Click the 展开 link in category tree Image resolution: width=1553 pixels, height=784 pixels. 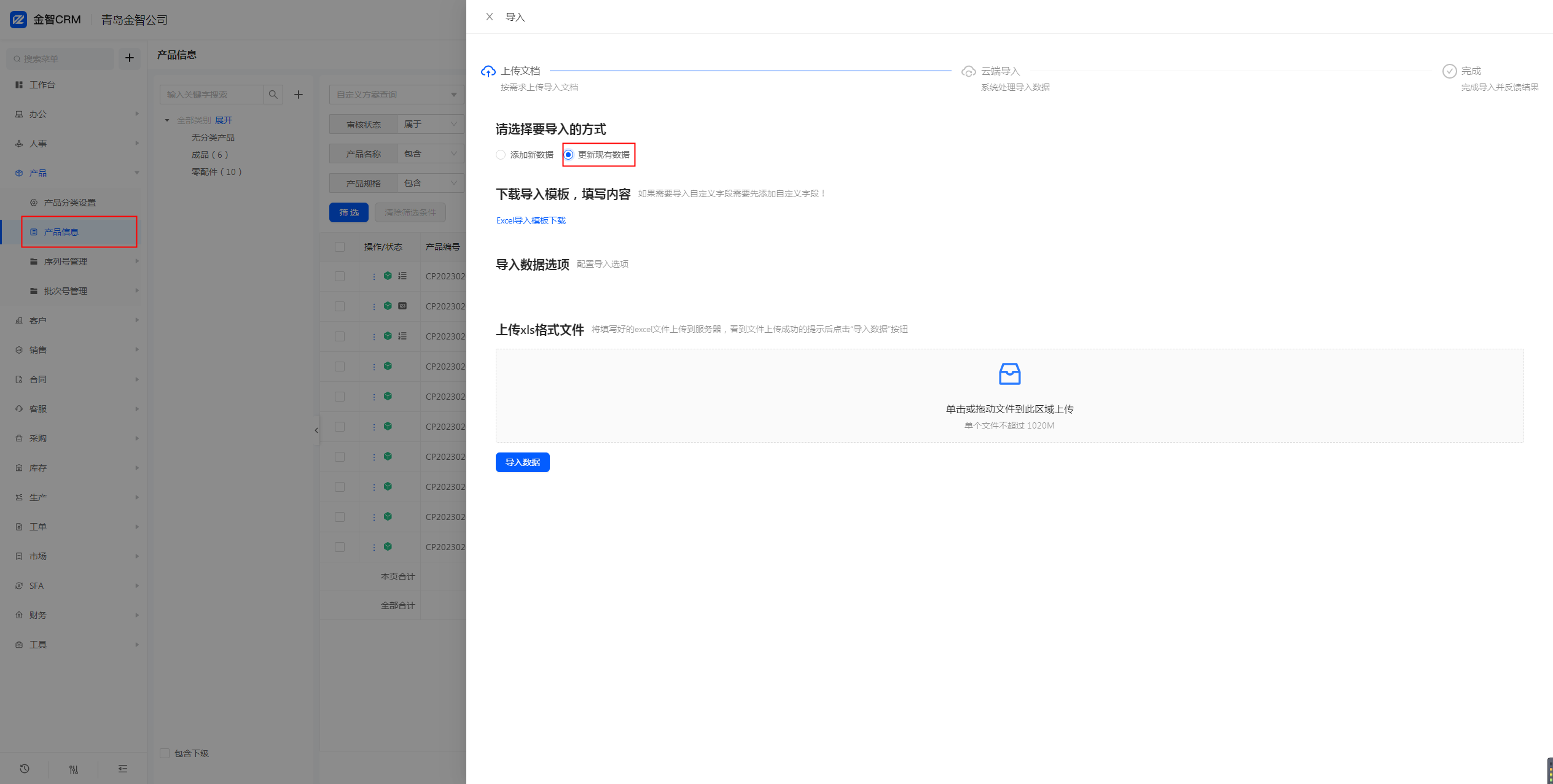tap(224, 120)
